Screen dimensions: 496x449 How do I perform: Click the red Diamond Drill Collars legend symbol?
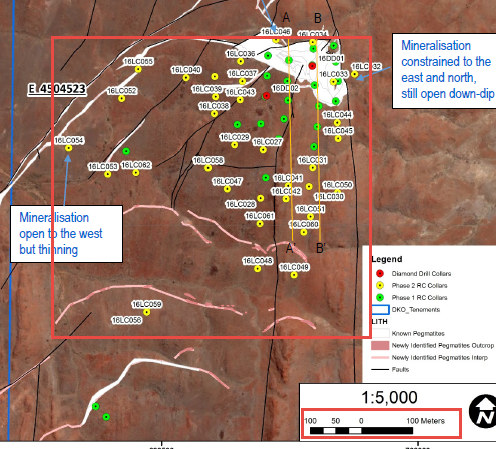coord(380,274)
